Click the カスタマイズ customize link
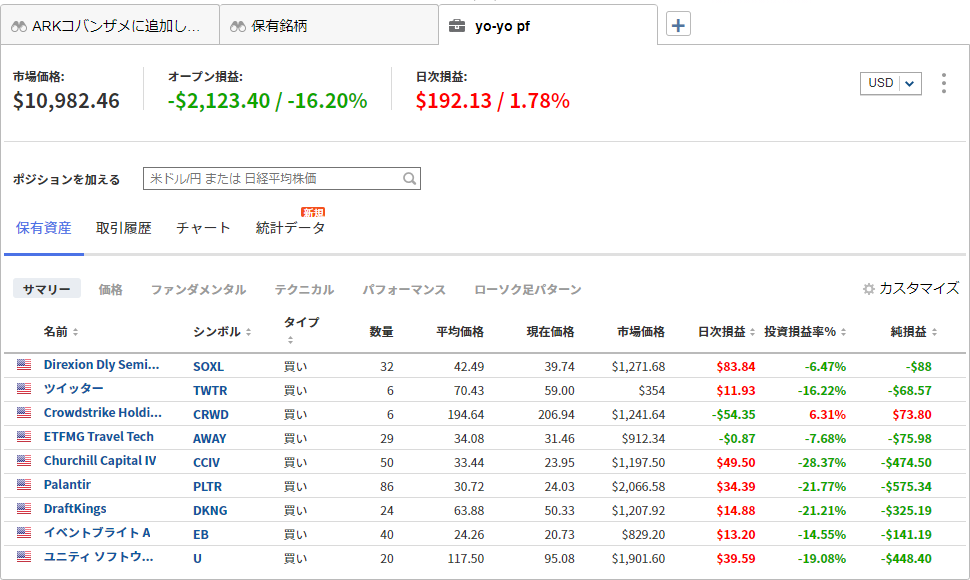This screenshot has height=580, width=970. coord(919,289)
